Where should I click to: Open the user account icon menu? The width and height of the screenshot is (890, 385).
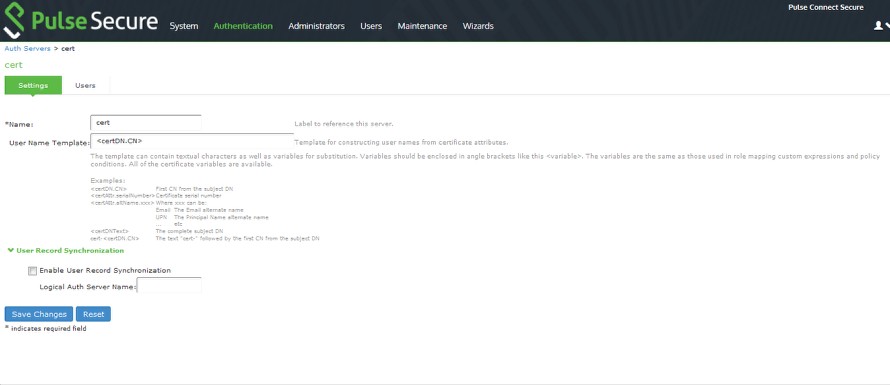coord(881,26)
